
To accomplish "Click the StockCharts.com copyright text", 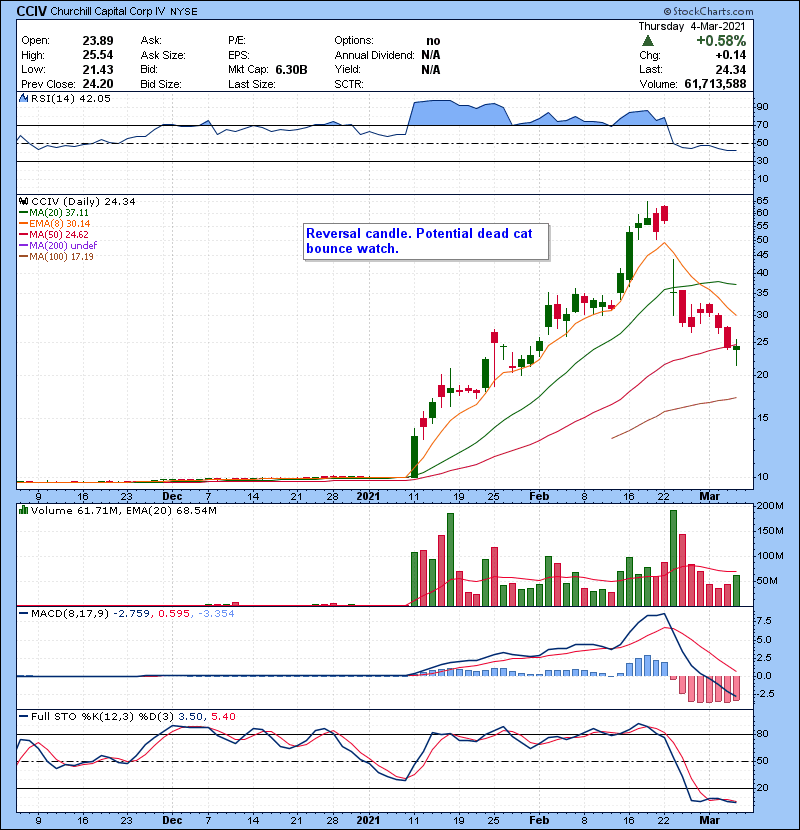I will pyautogui.click(x=708, y=11).
